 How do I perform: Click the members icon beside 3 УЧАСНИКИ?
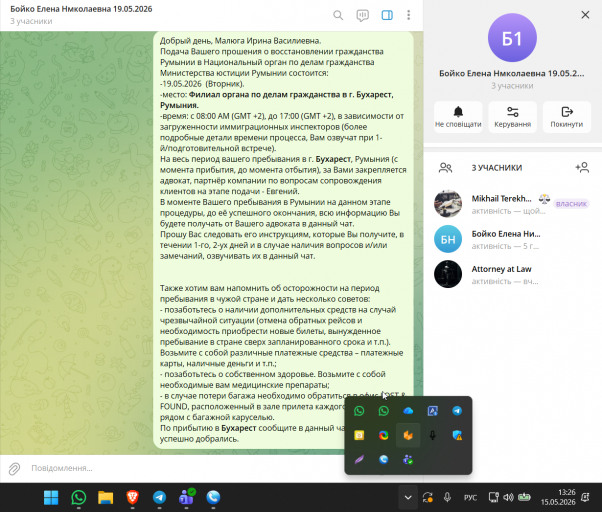coord(445,168)
